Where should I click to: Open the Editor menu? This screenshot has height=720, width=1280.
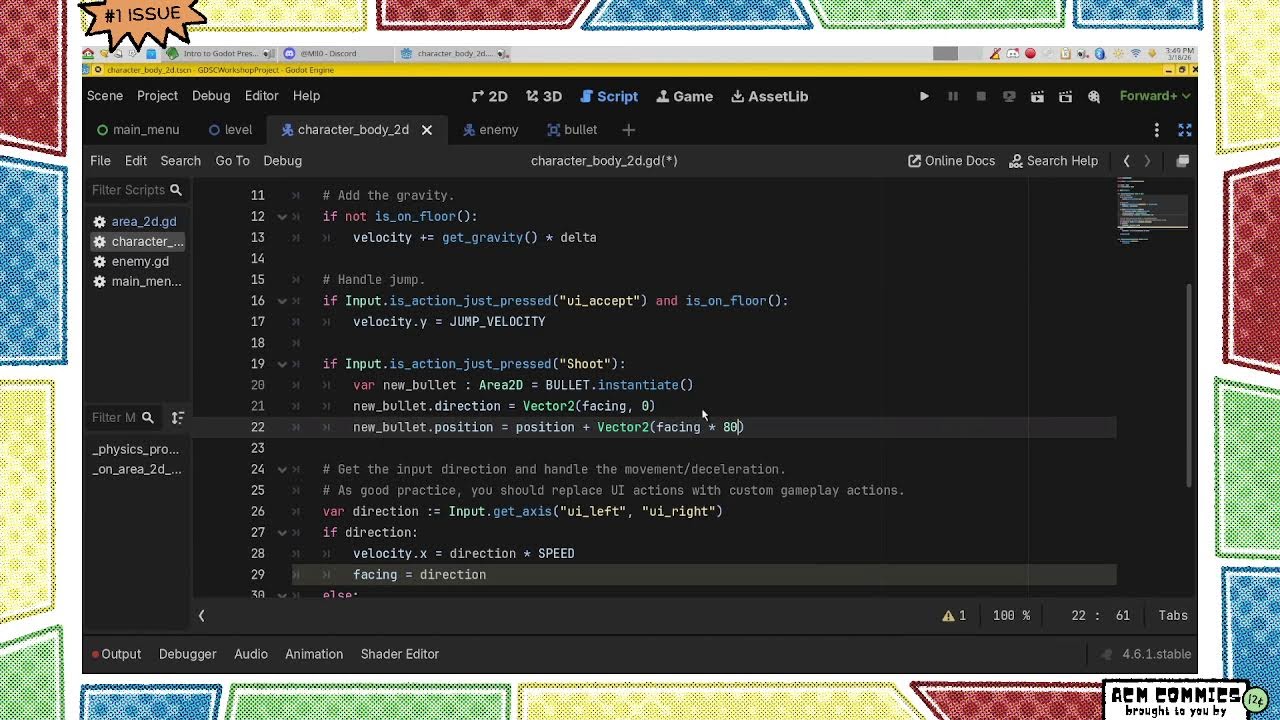[261, 96]
